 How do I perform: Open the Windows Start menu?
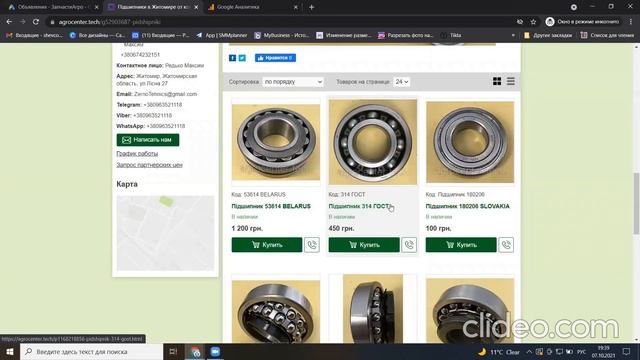pos(10,351)
